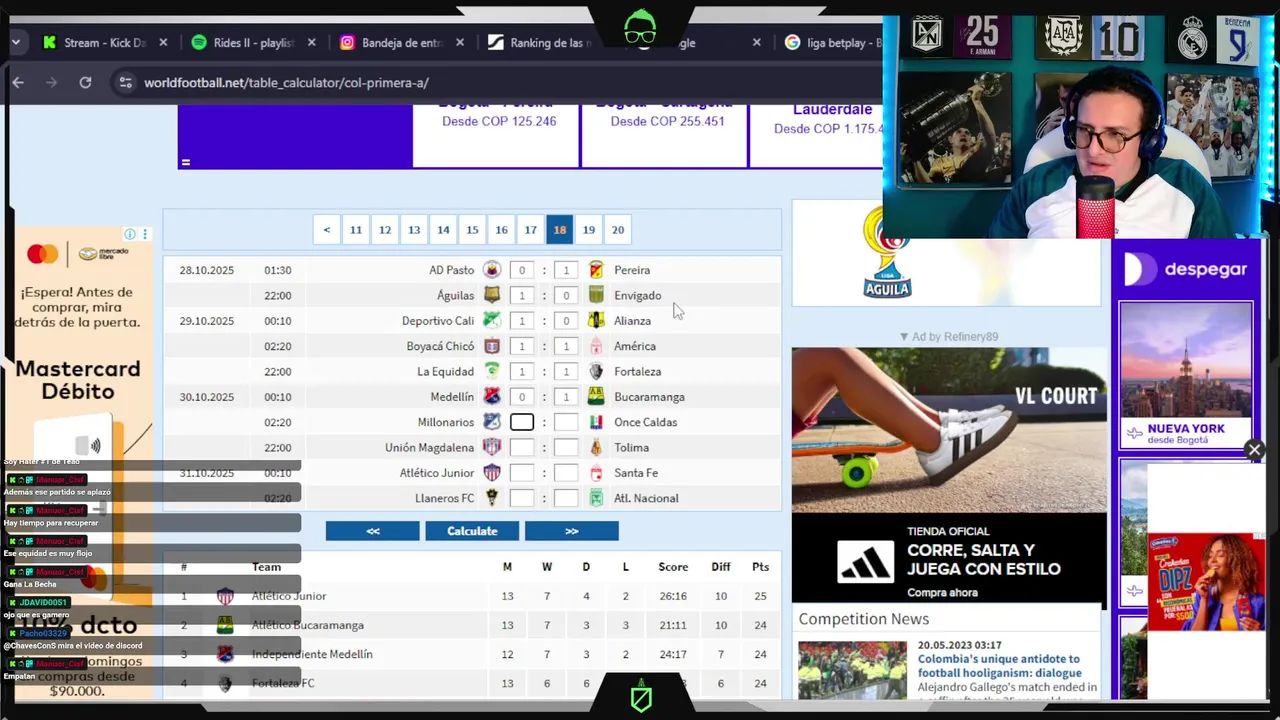Select matchday 12 in pagination

pyautogui.click(x=384, y=230)
